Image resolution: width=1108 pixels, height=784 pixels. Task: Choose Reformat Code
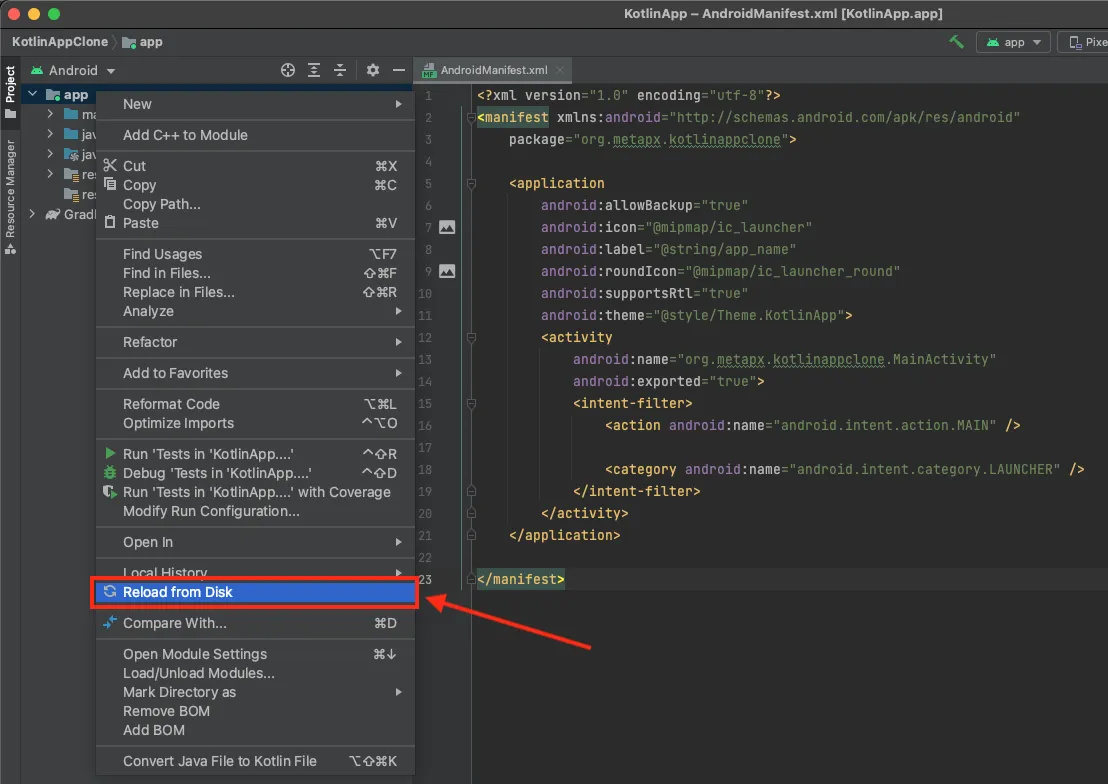click(255, 404)
